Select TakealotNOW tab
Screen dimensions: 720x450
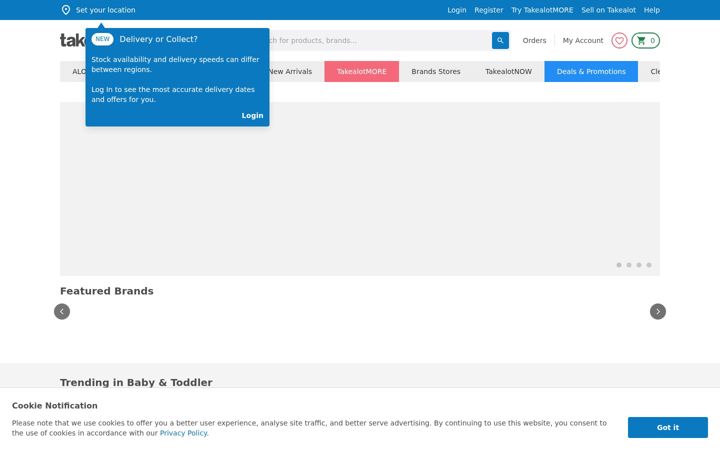coord(508,72)
